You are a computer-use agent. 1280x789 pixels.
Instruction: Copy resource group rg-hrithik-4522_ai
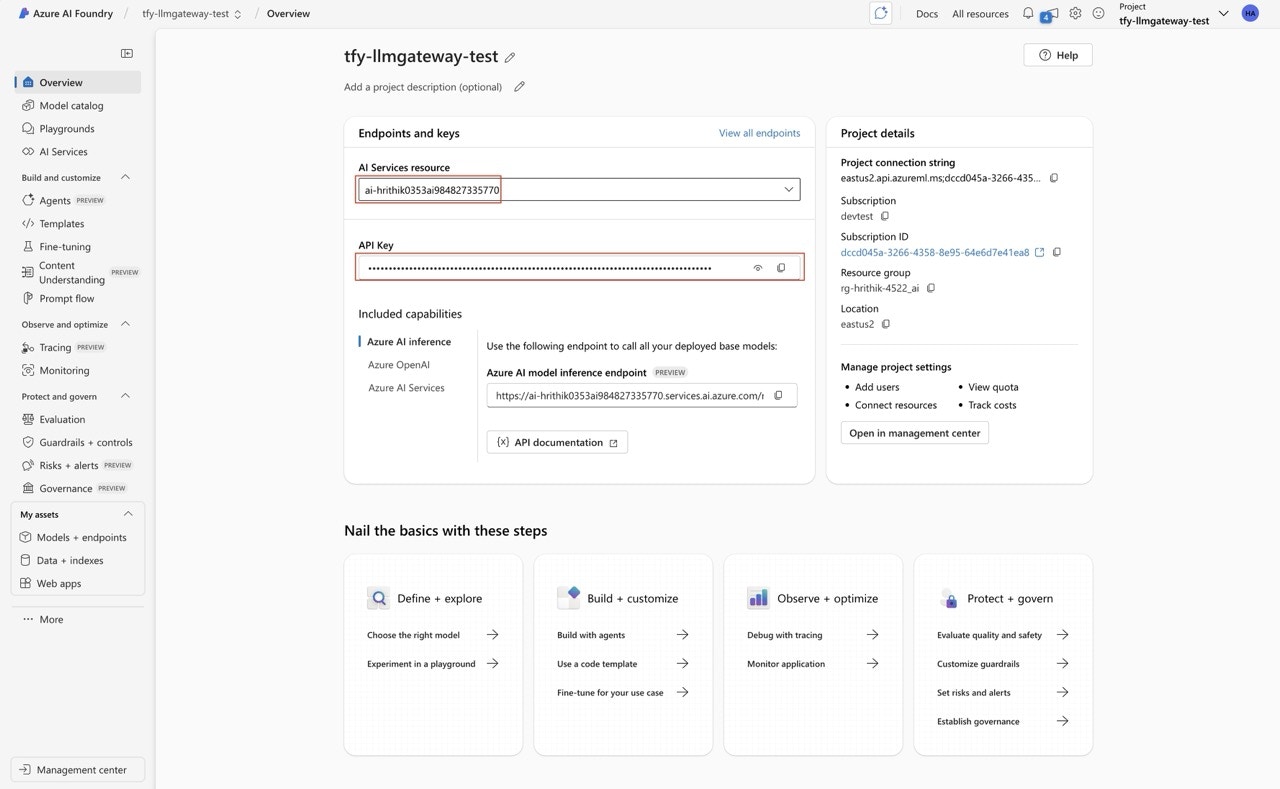coord(930,288)
